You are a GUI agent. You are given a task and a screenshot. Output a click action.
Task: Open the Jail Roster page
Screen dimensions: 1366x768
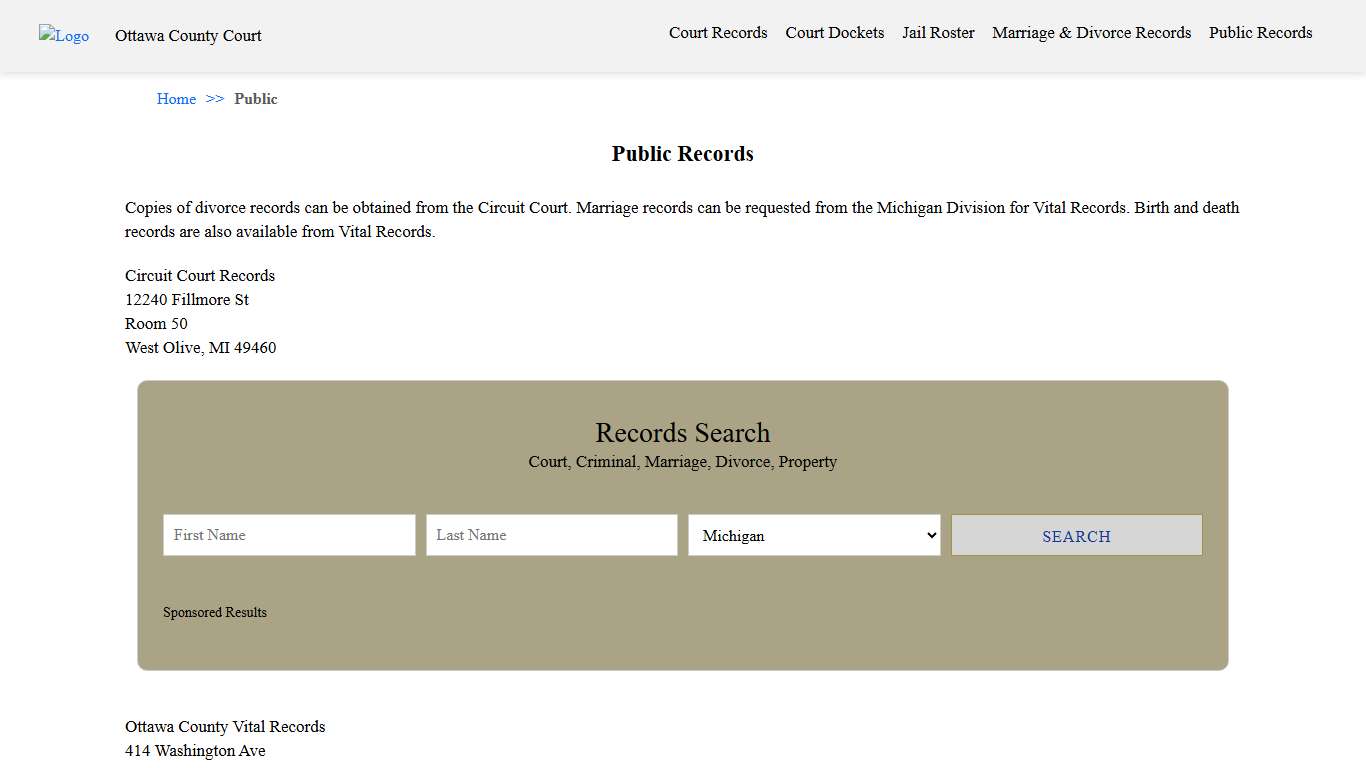[x=937, y=32]
